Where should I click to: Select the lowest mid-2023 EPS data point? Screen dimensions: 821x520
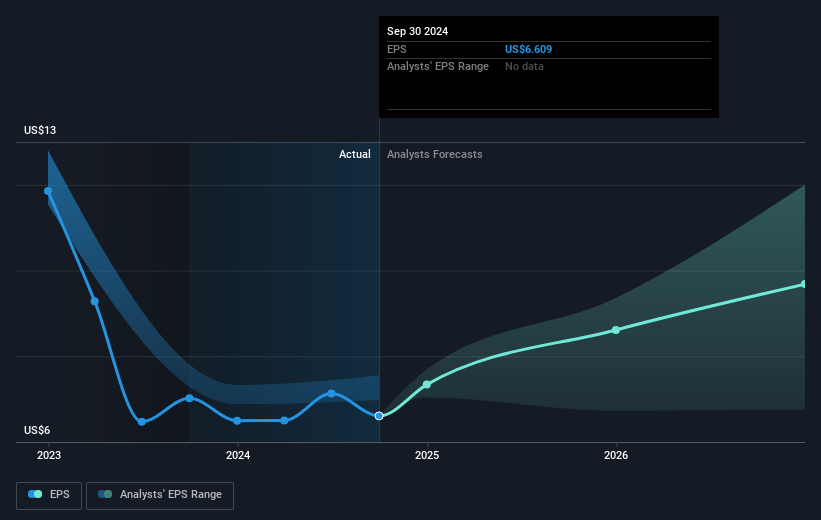[x=142, y=422]
